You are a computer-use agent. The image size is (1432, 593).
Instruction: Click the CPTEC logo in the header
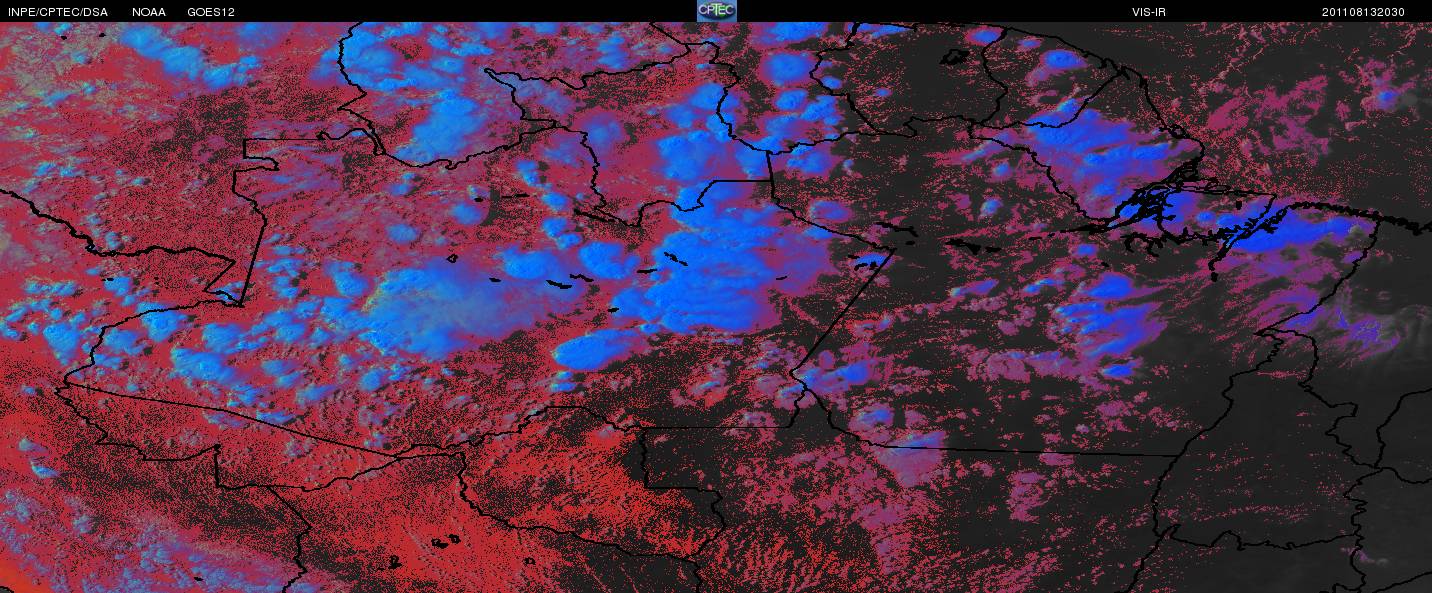(x=716, y=11)
